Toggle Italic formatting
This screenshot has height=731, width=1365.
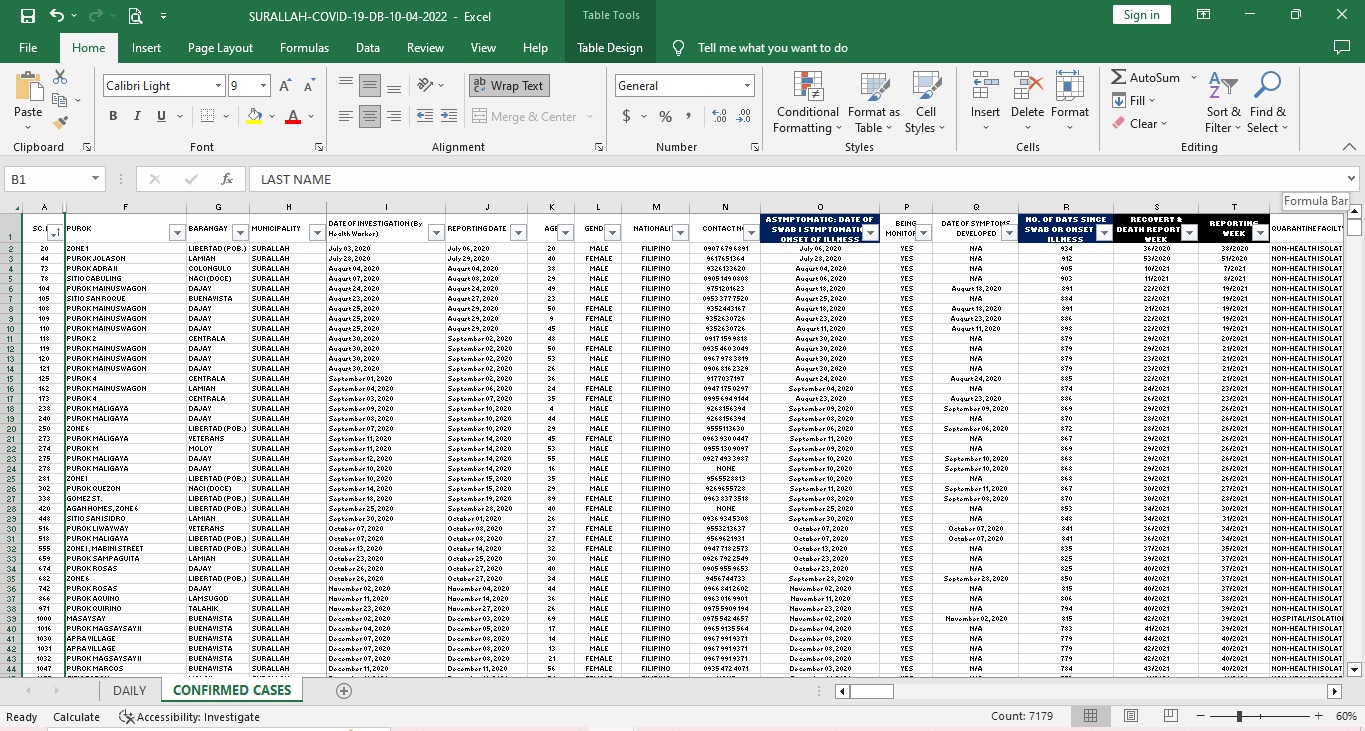pos(138,116)
